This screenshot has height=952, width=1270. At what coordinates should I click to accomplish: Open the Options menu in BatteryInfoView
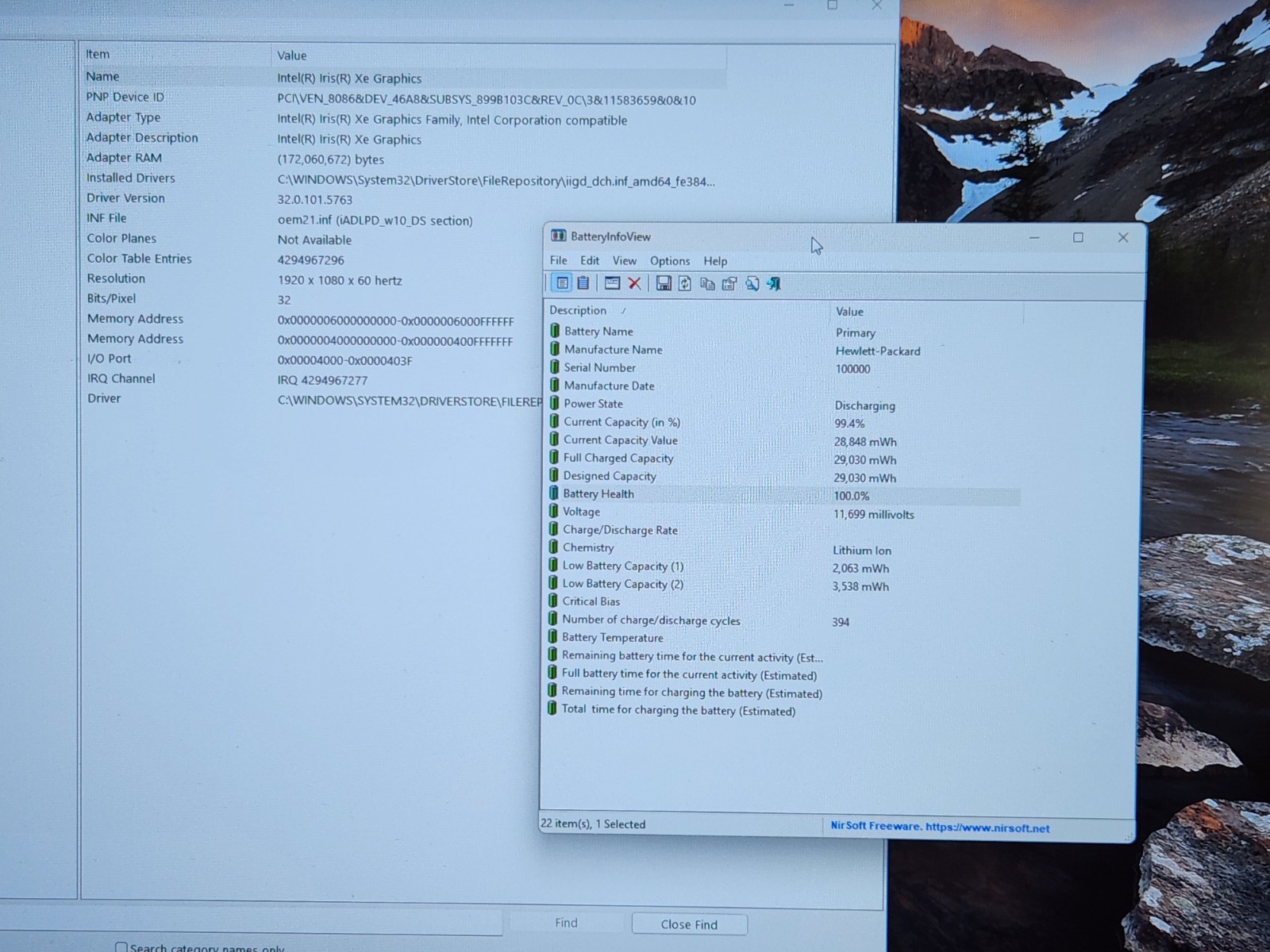pos(670,261)
